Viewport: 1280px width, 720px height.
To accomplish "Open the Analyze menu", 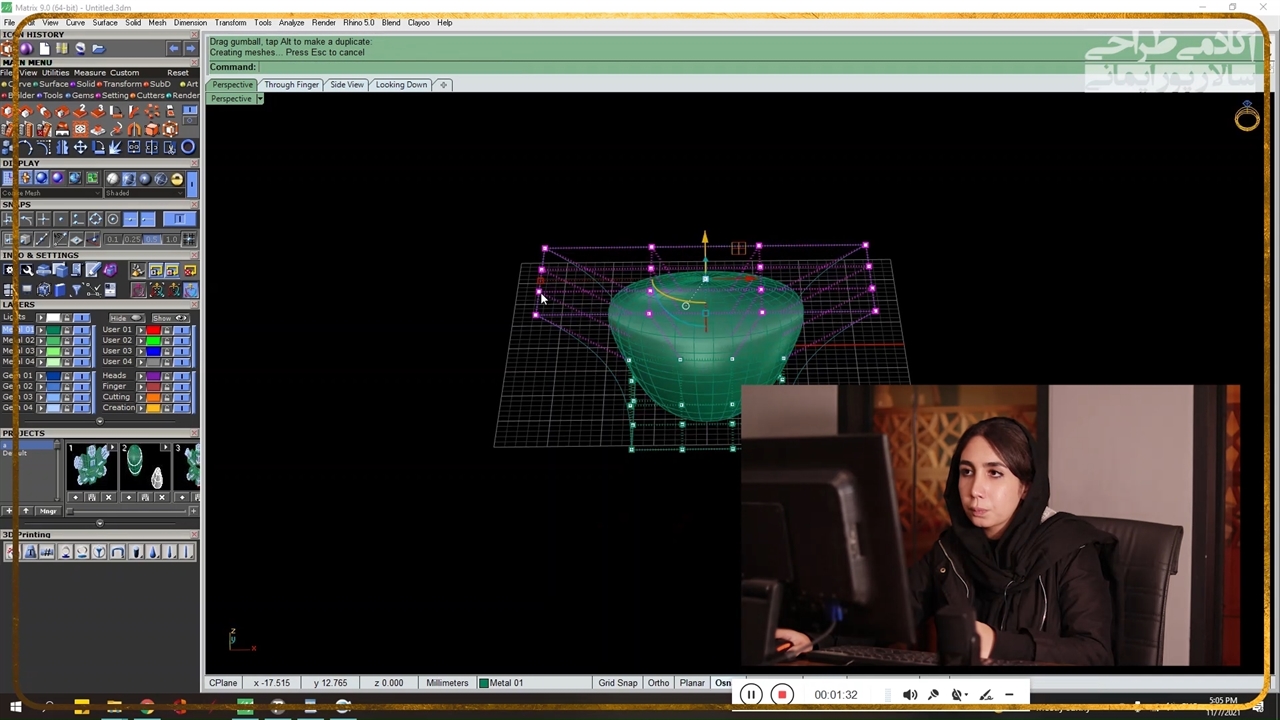I will [291, 22].
